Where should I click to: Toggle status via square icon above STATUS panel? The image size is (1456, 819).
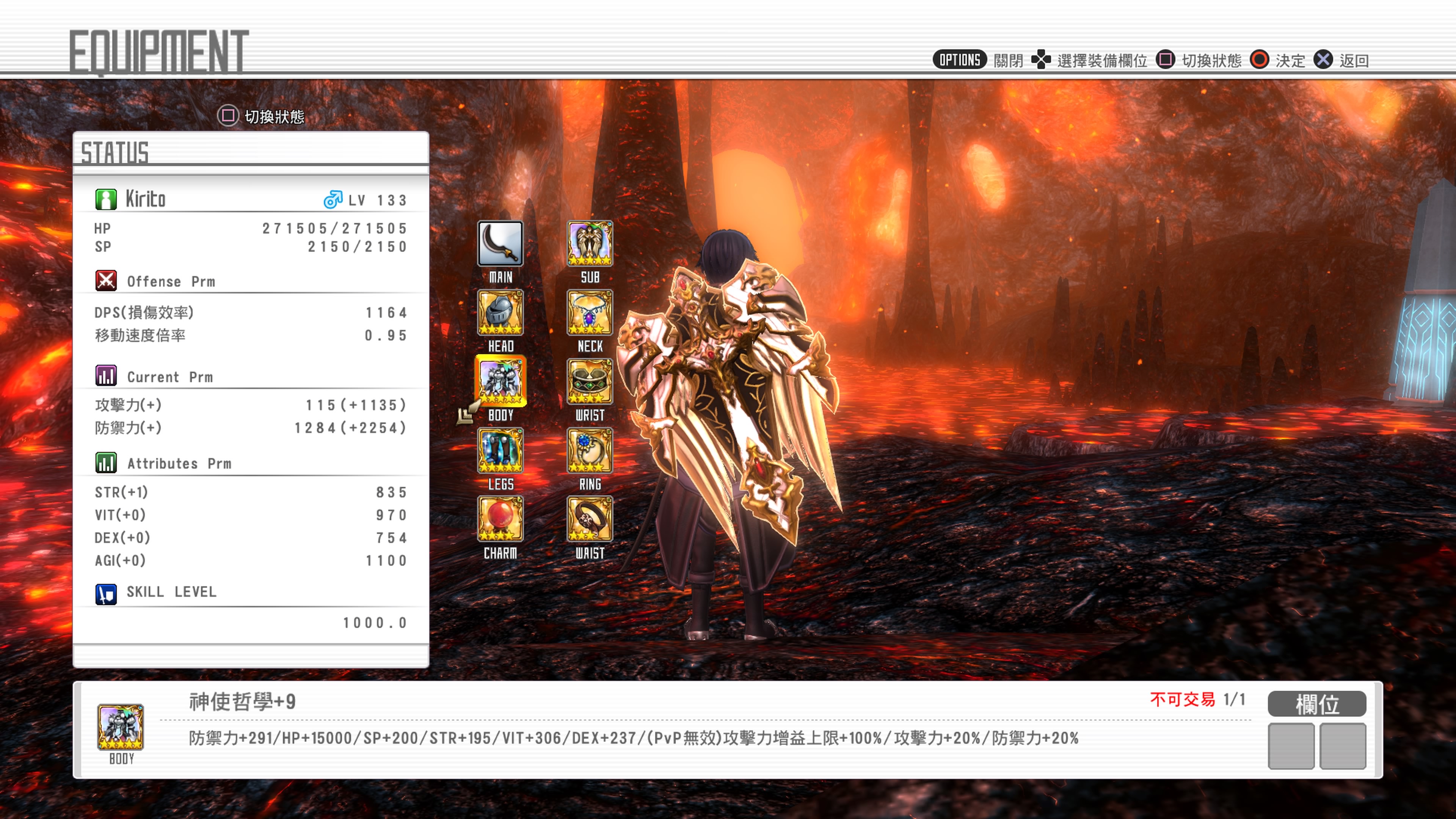(x=228, y=116)
